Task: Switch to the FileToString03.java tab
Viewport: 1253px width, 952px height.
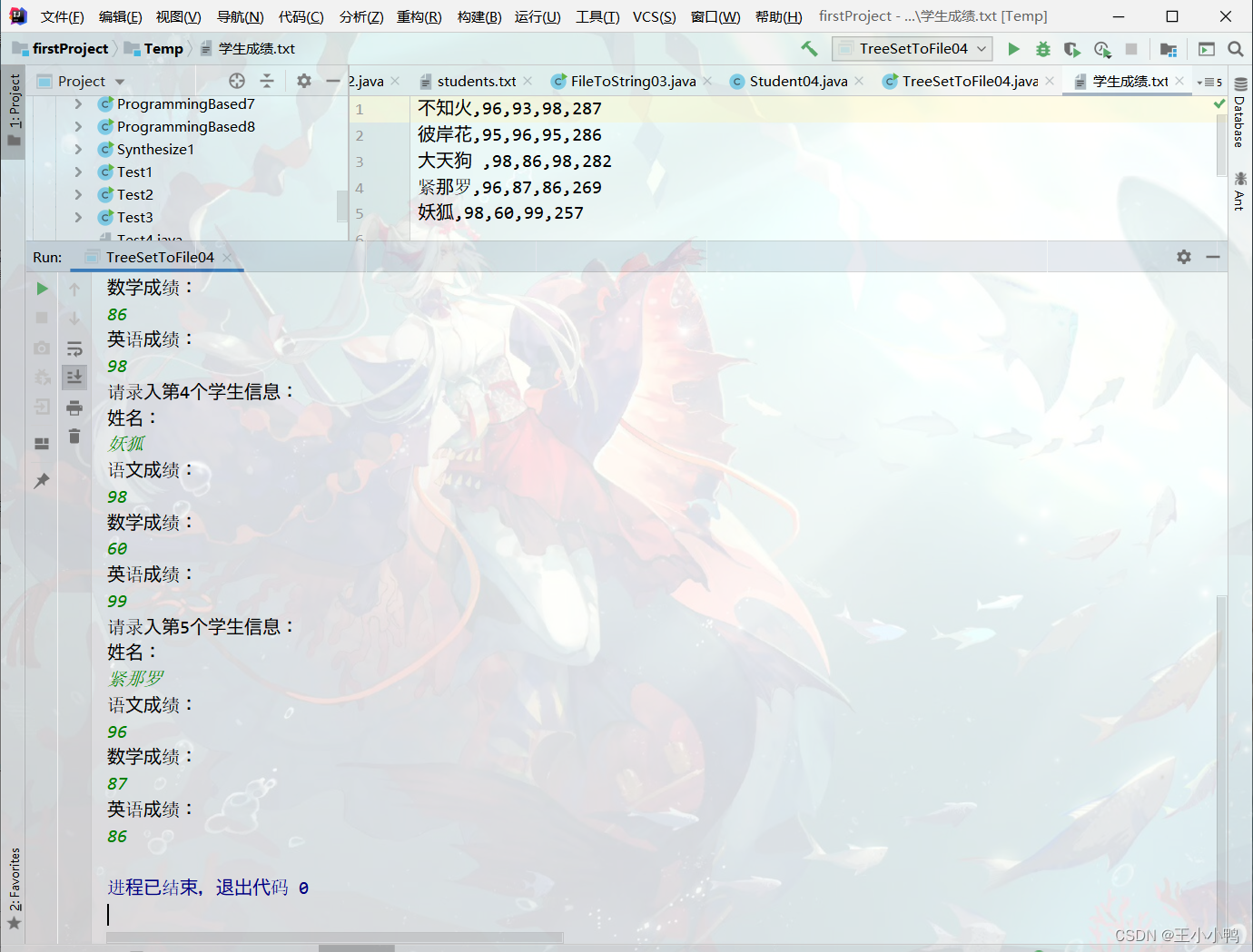Action: (x=633, y=82)
